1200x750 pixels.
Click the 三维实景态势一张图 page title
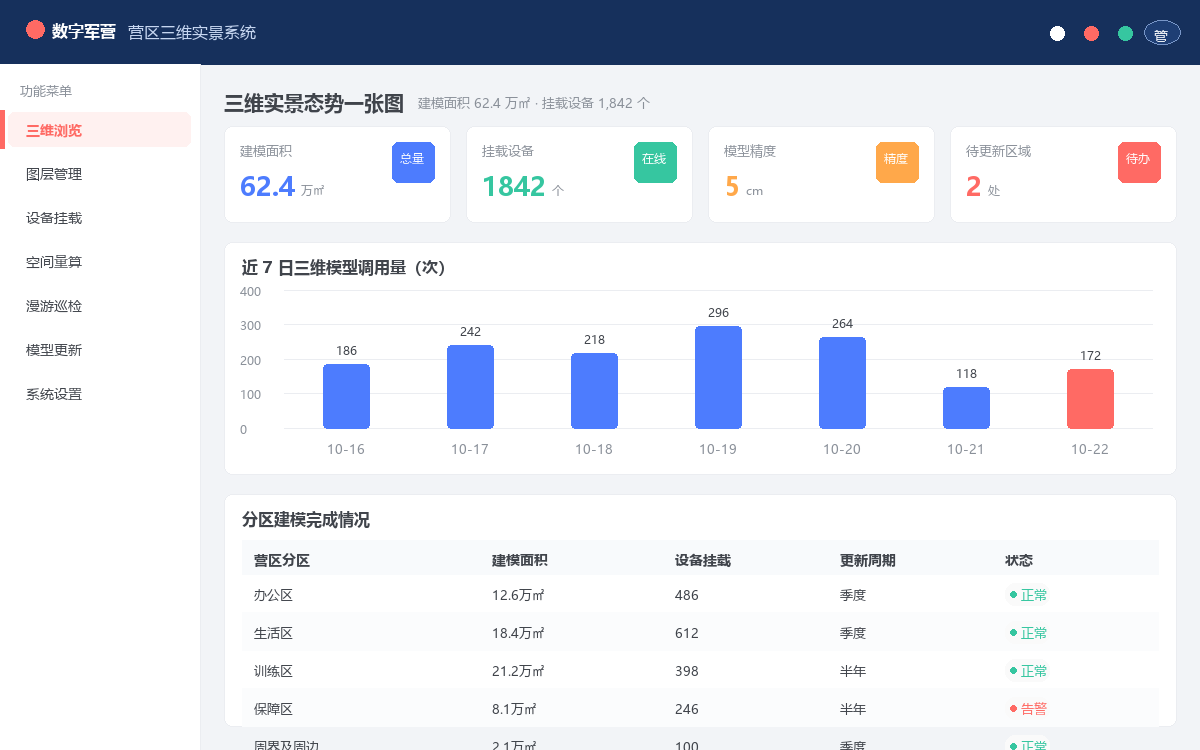point(314,103)
